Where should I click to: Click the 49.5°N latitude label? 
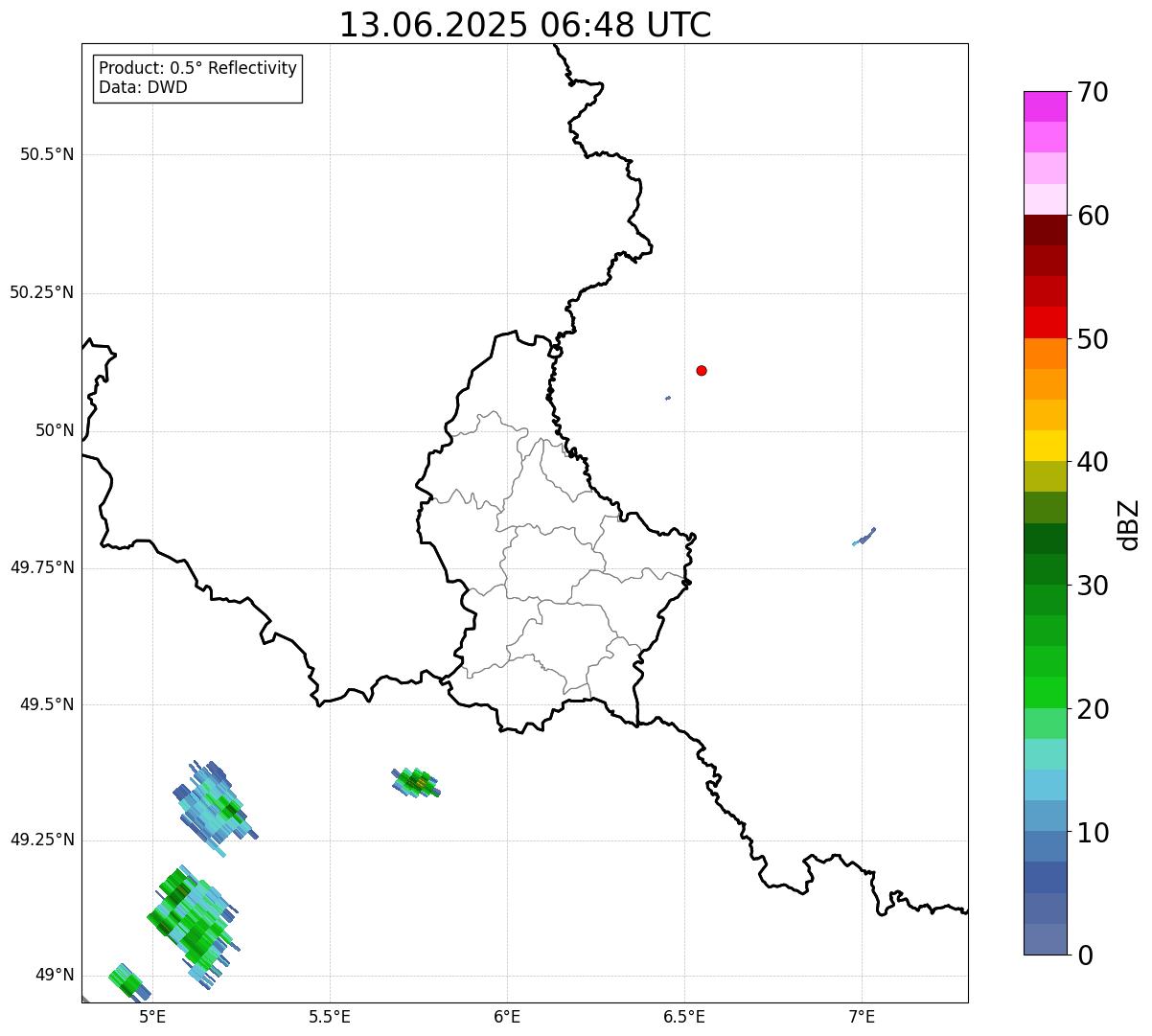[47, 704]
